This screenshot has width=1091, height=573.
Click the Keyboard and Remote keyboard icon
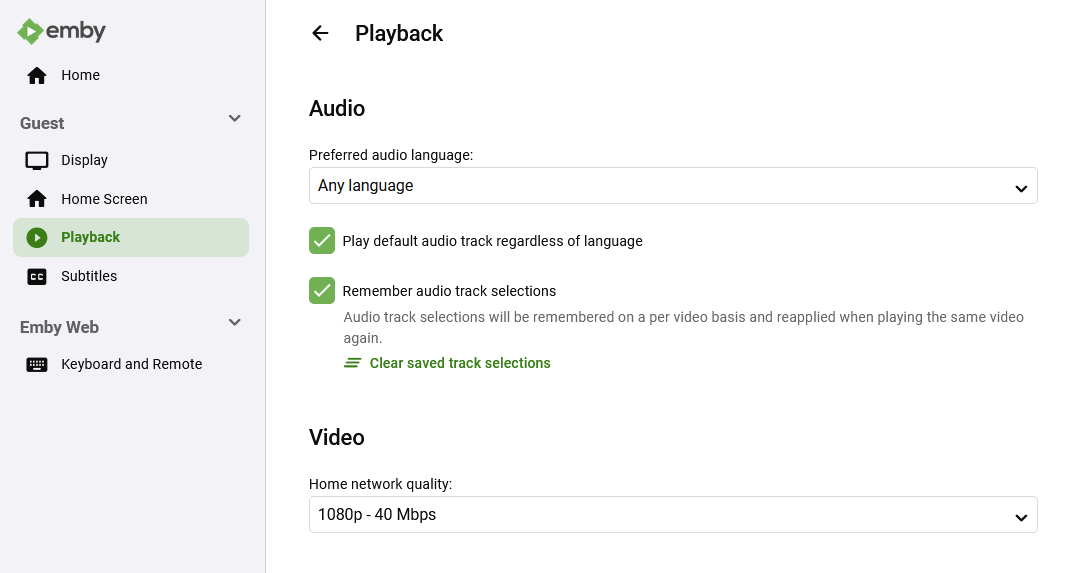click(37, 365)
